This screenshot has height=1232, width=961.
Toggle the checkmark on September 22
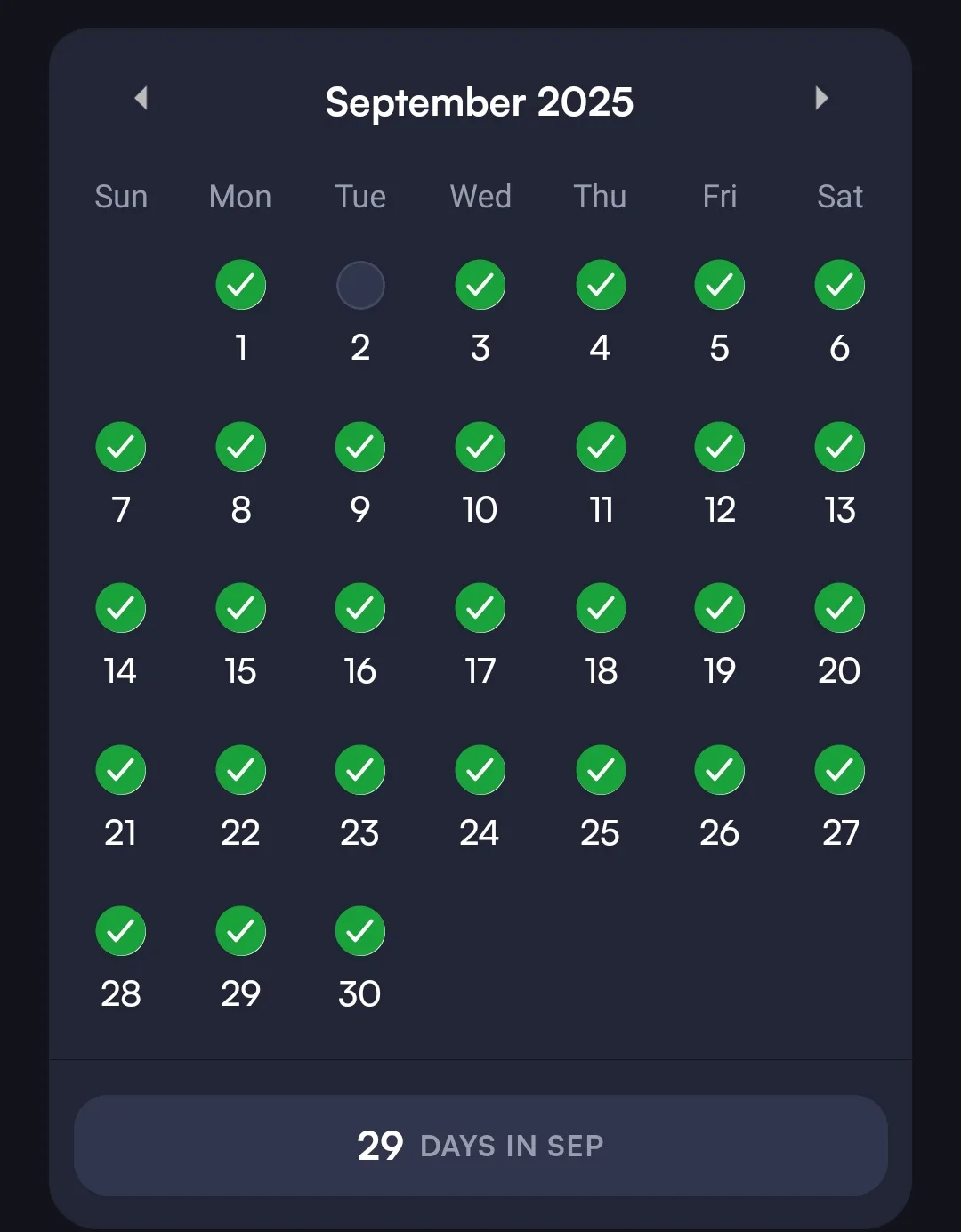coord(240,770)
